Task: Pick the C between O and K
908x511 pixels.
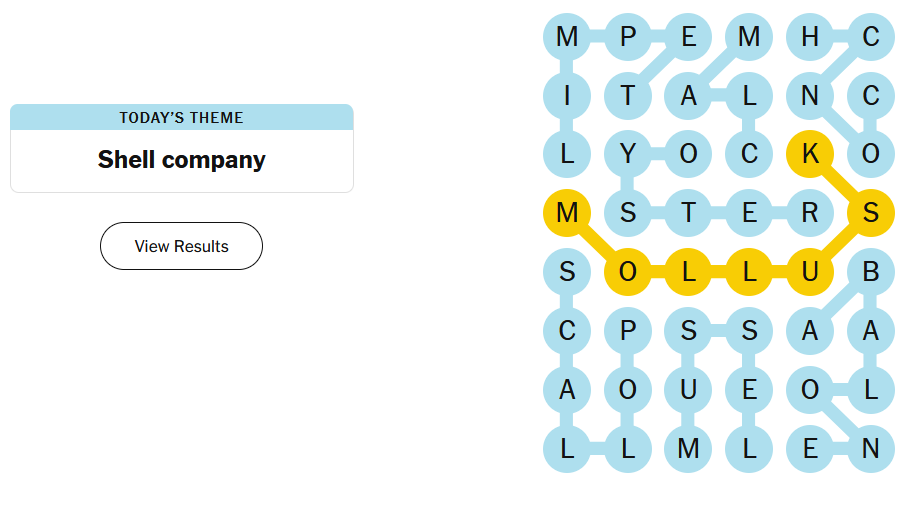Action: click(x=750, y=154)
